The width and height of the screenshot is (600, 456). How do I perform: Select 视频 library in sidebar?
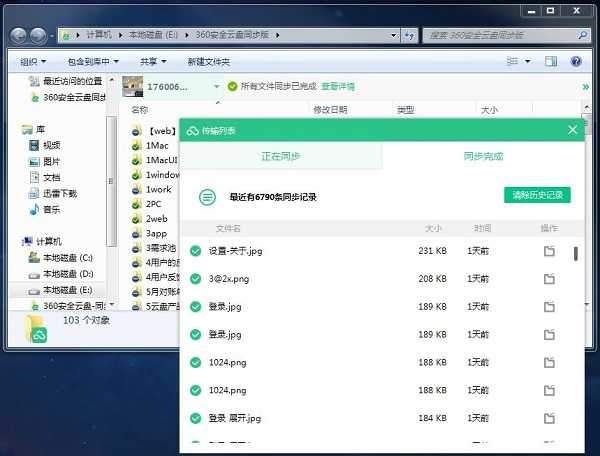click(x=45, y=145)
